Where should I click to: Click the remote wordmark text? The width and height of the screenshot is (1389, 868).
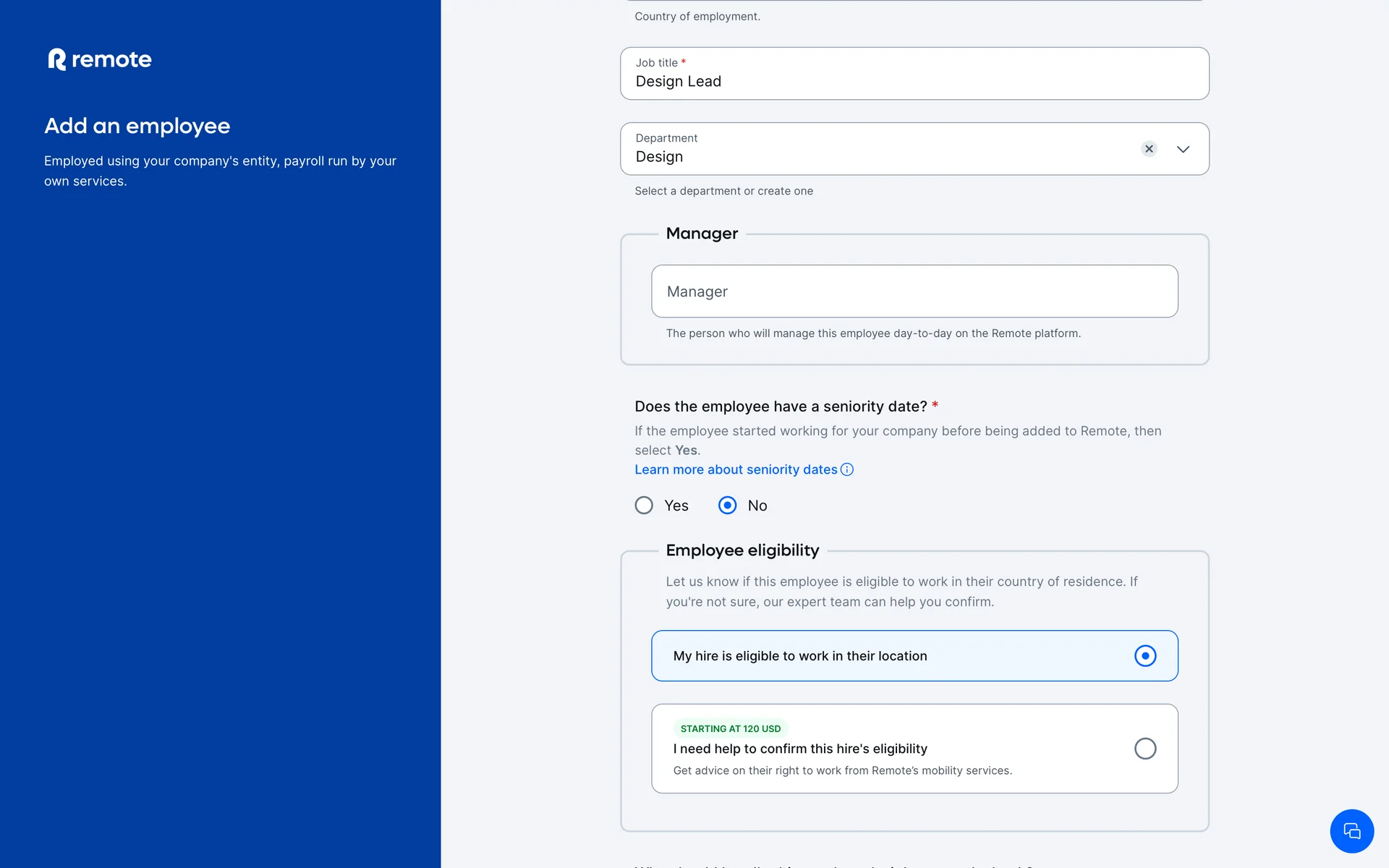111,59
